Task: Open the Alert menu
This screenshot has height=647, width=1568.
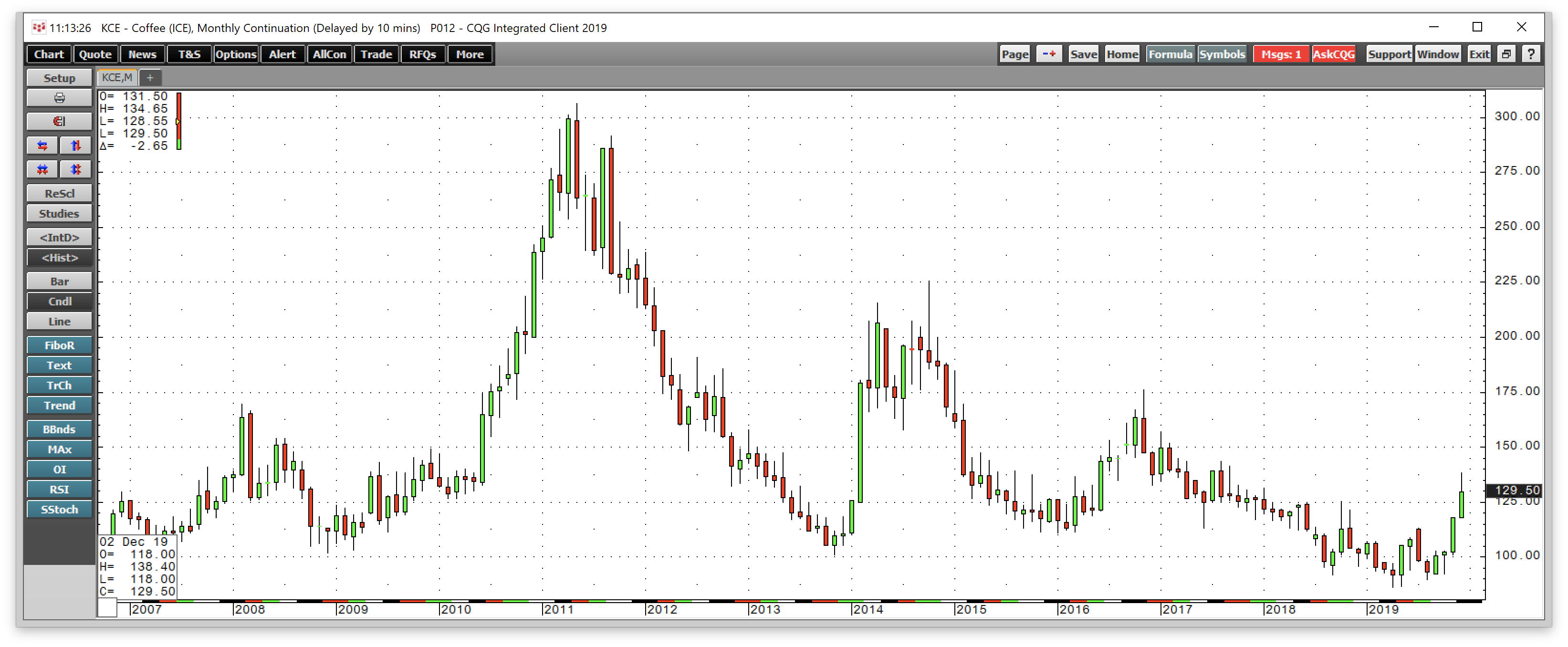Action: (282, 54)
